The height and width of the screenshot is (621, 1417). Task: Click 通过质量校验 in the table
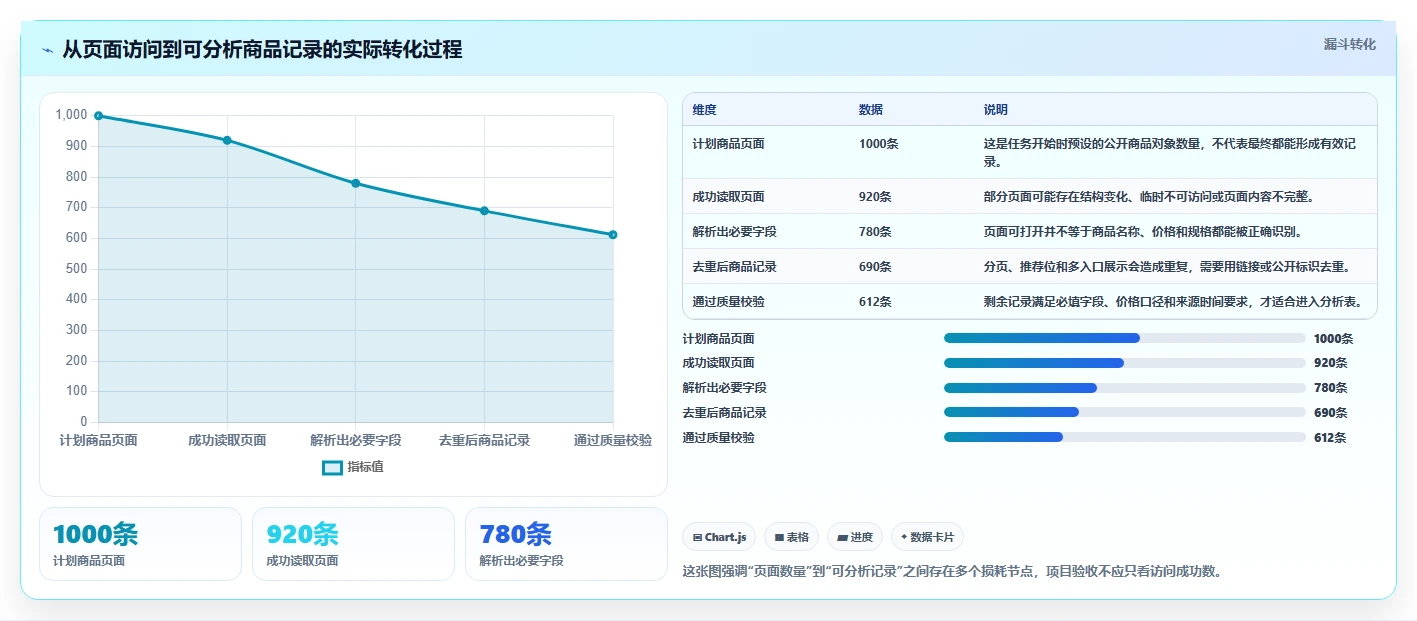[x=728, y=302]
